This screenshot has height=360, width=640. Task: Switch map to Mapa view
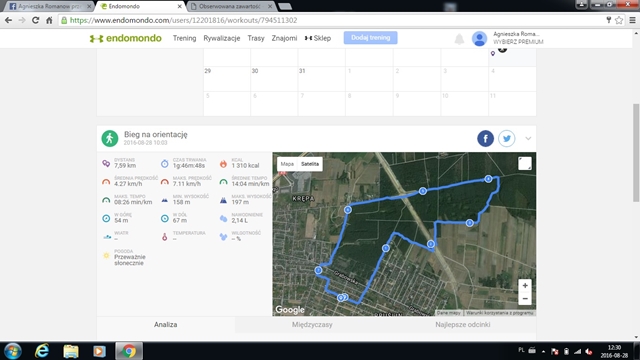pyautogui.click(x=287, y=164)
